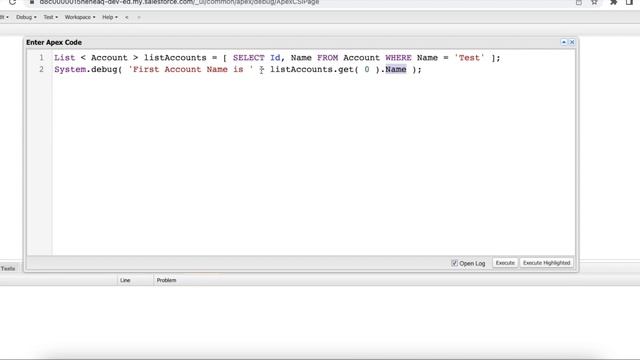Viewport: 640px width, 360px height.
Task: Click the 'Test' string literal
Action: pyautogui.click(x=469, y=58)
